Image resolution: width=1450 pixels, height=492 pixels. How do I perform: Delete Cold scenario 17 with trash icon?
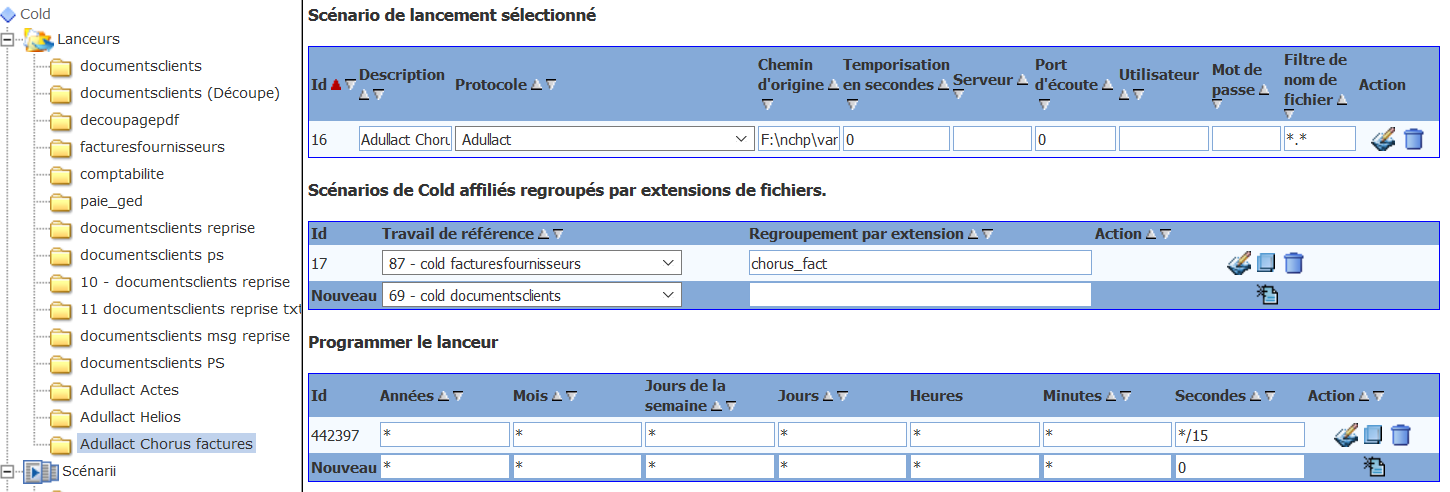click(1293, 263)
